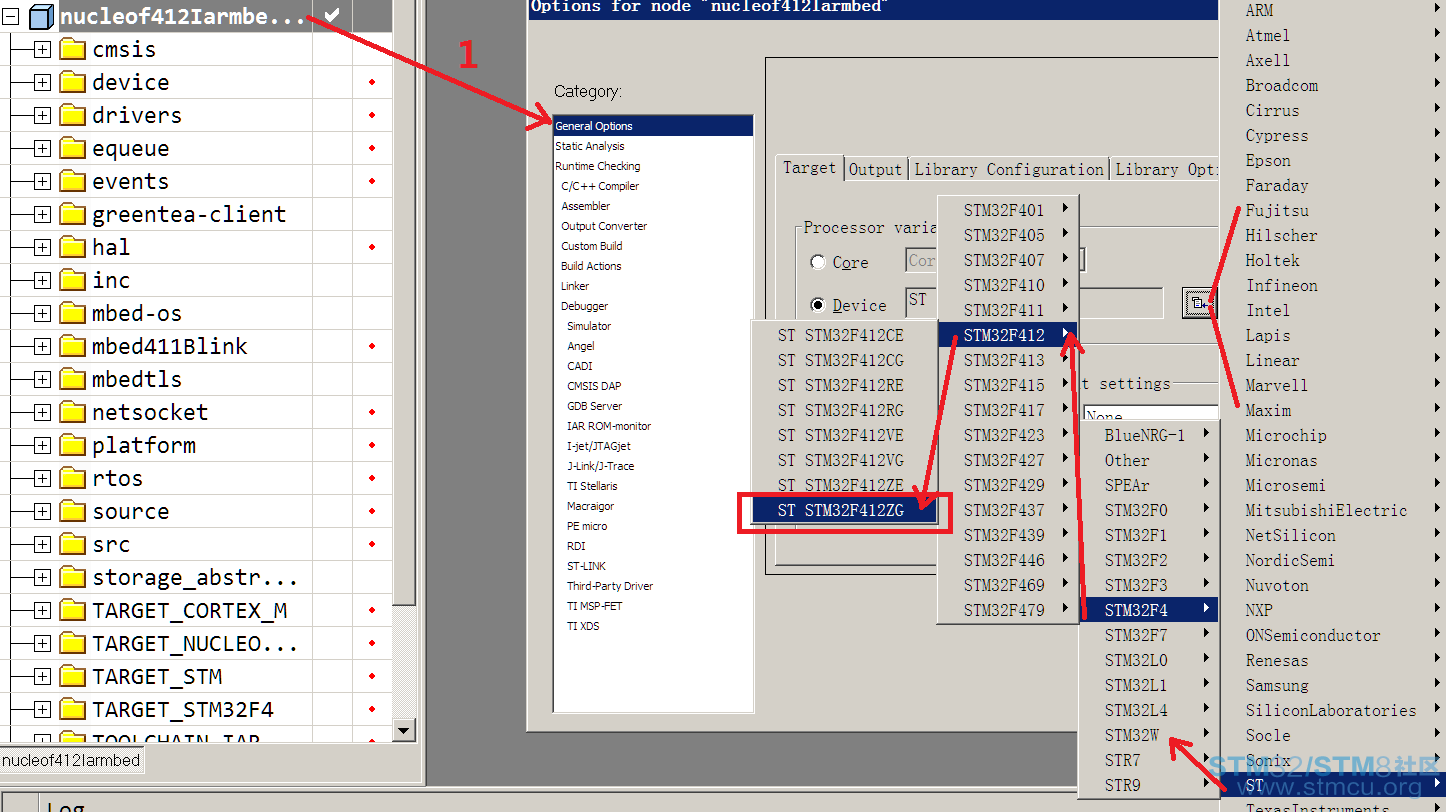Open the Atmel vendor submenu
This screenshot has width=1446, height=812.
pyautogui.click(x=1333, y=35)
